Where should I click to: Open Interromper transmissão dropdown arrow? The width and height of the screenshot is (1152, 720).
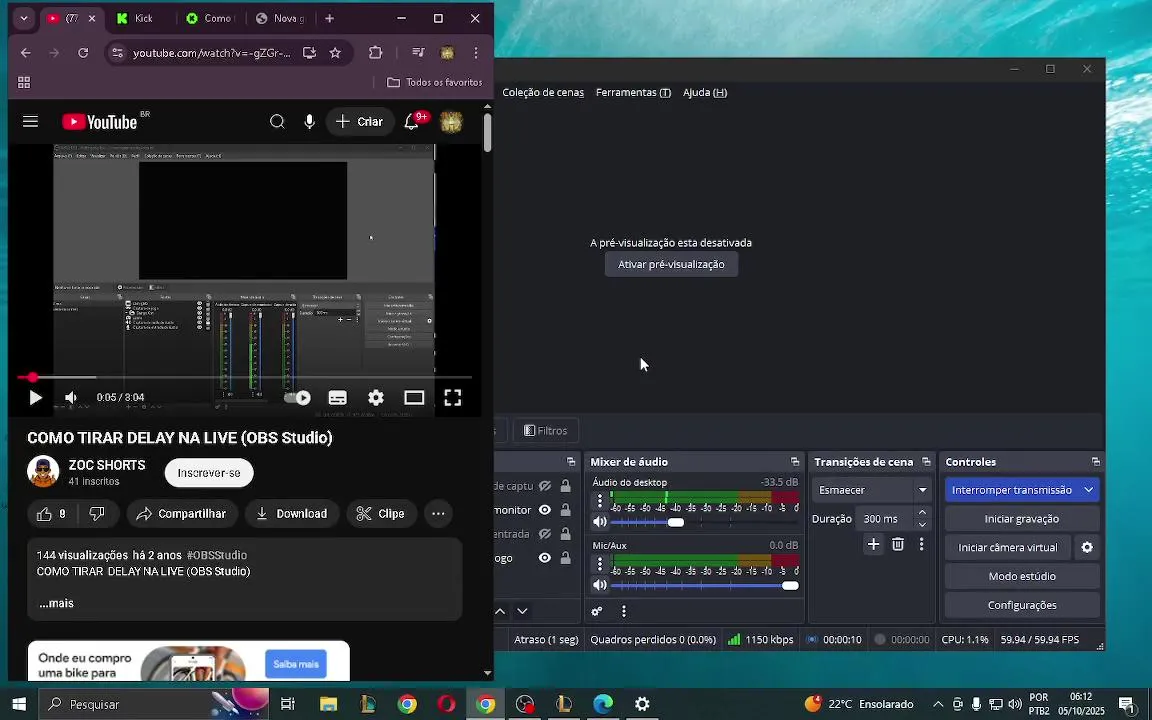pyautogui.click(x=1089, y=490)
